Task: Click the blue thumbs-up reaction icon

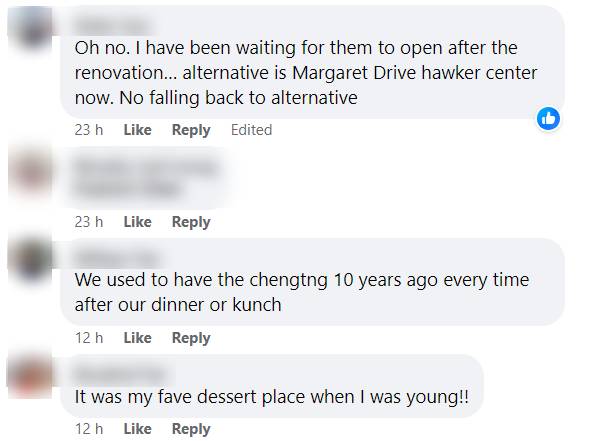Action: pos(548,118)
